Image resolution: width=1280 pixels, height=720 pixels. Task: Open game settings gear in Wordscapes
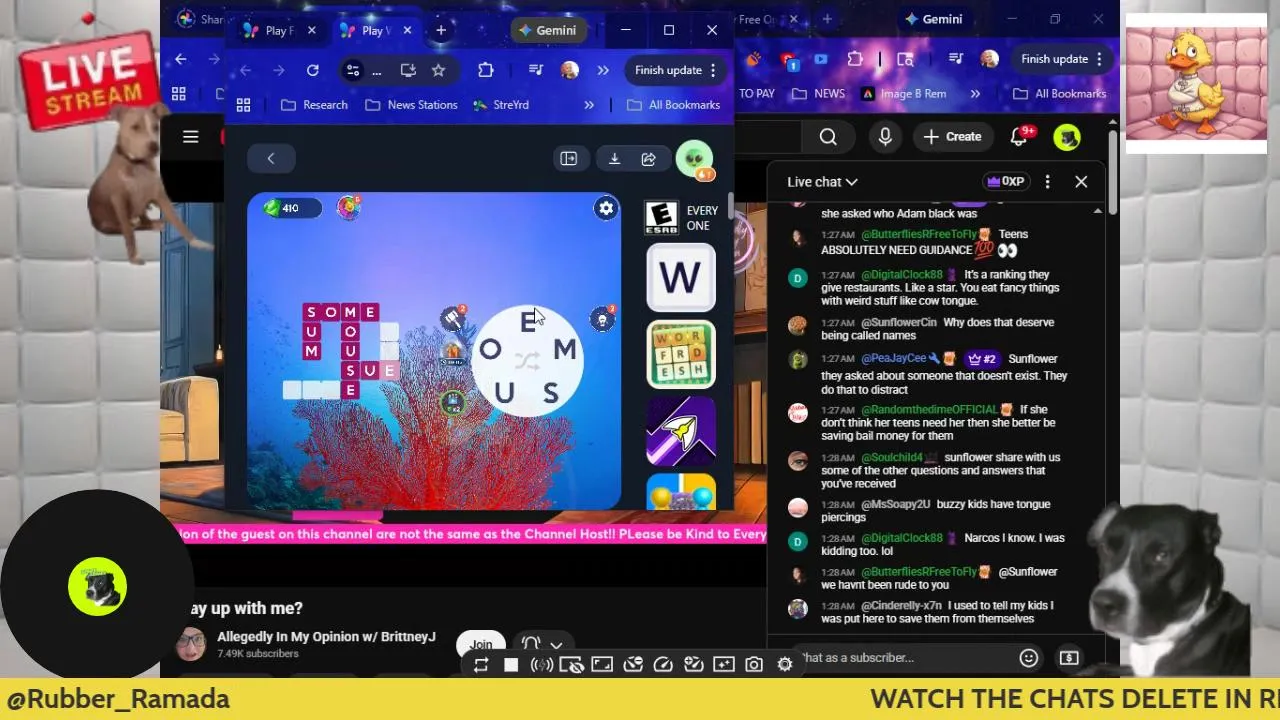606,208
